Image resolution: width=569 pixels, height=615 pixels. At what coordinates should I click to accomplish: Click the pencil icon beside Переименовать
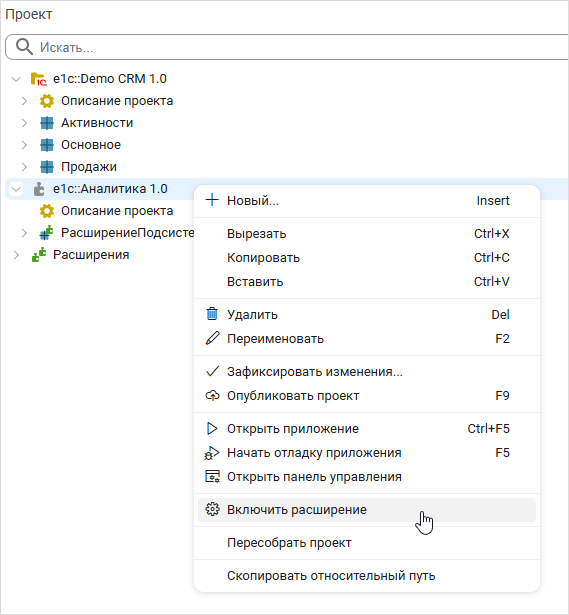pos(212,338)
